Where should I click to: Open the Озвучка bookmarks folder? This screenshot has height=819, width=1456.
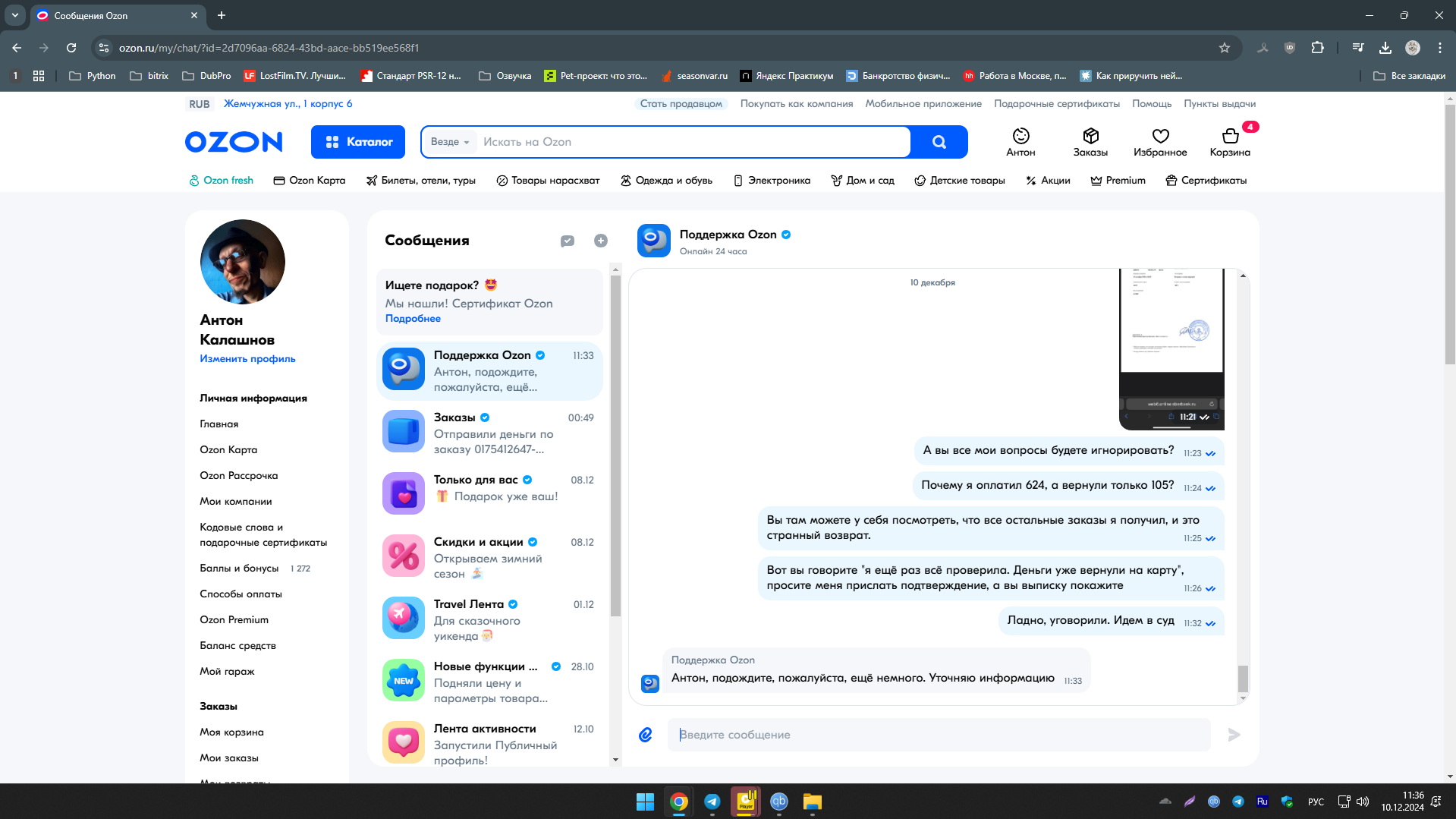pos(505,76)
